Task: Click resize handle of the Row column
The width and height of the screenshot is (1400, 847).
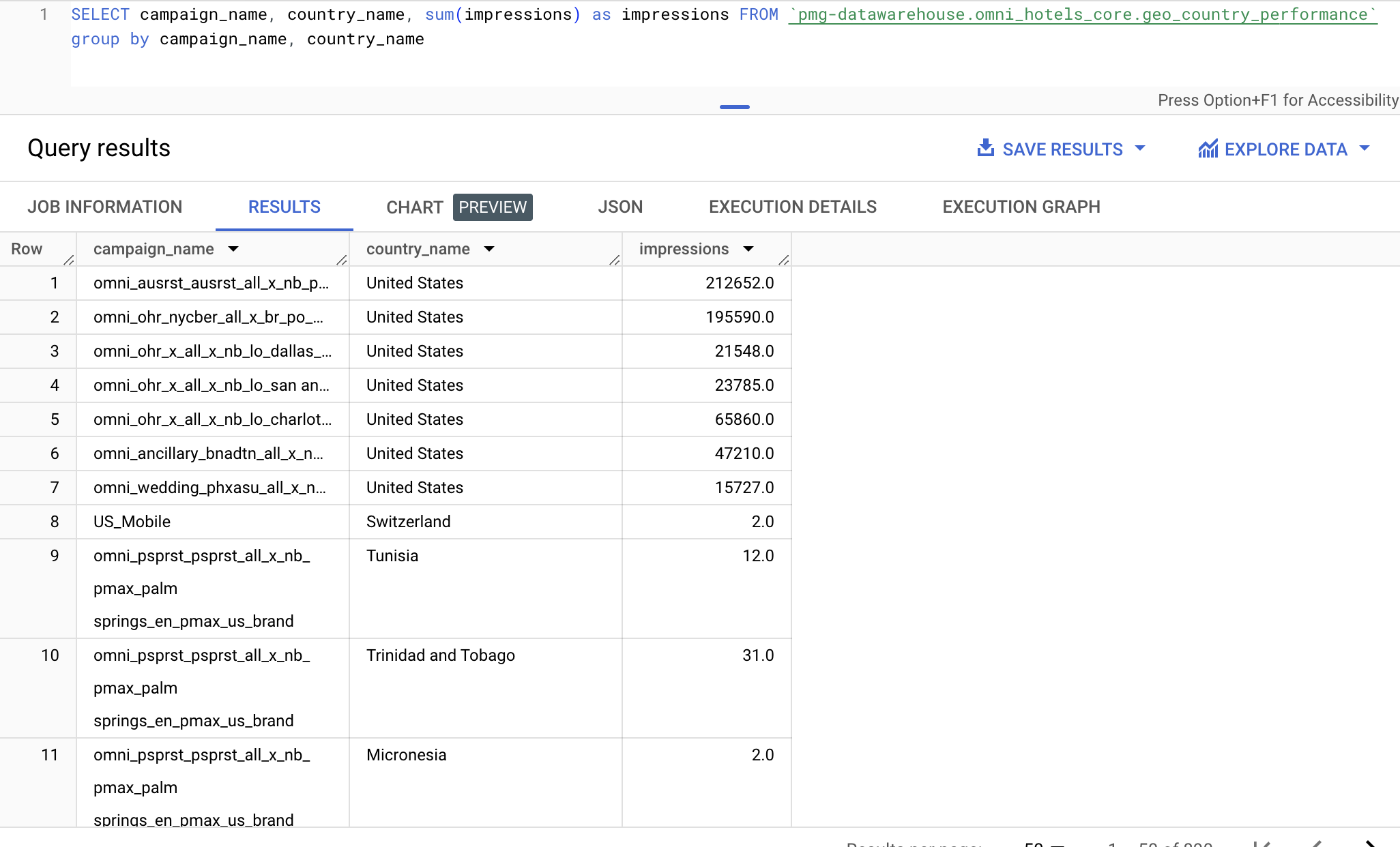Action: coord(68,260)
